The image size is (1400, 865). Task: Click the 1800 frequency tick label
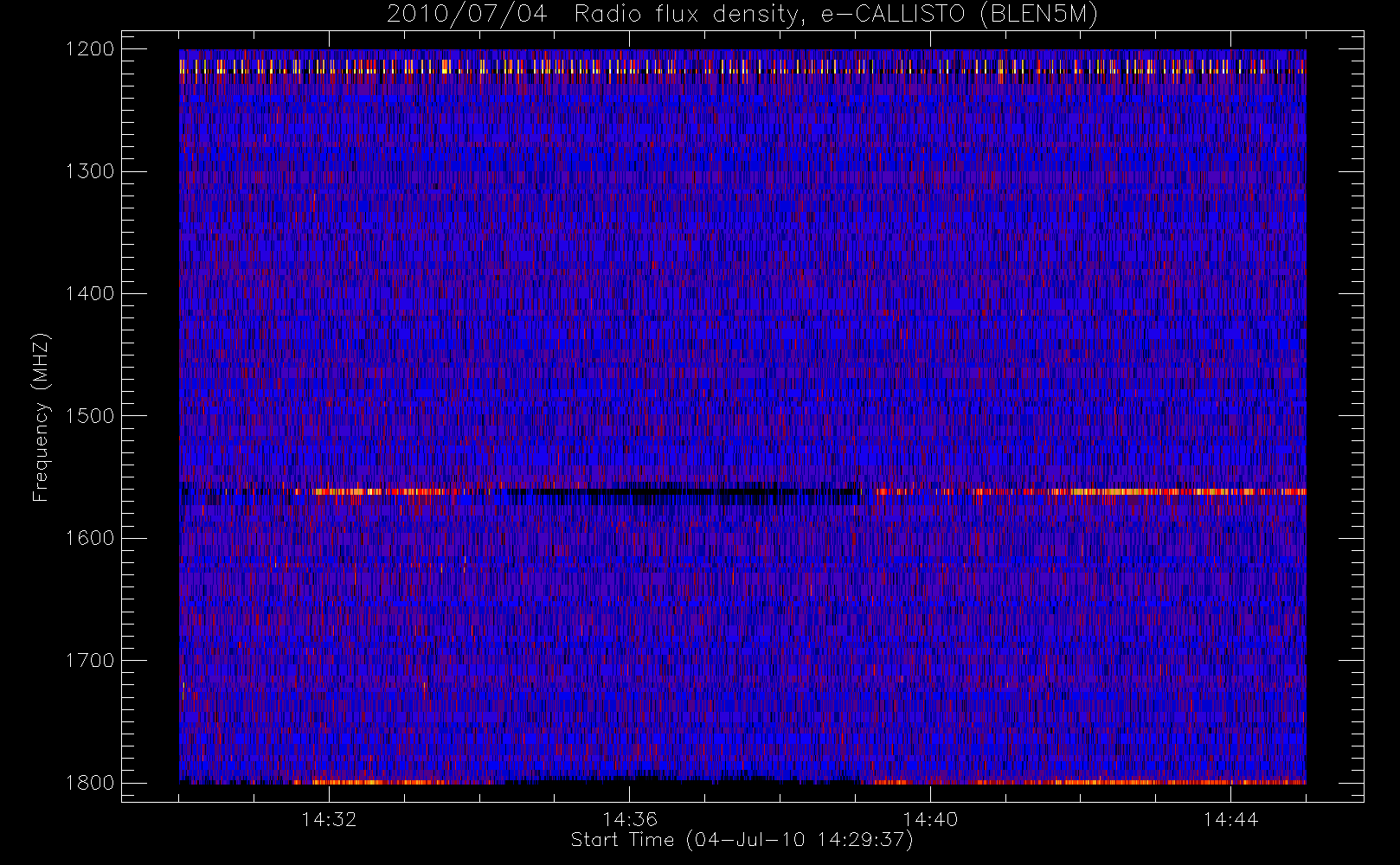click(x=90, y=783)
